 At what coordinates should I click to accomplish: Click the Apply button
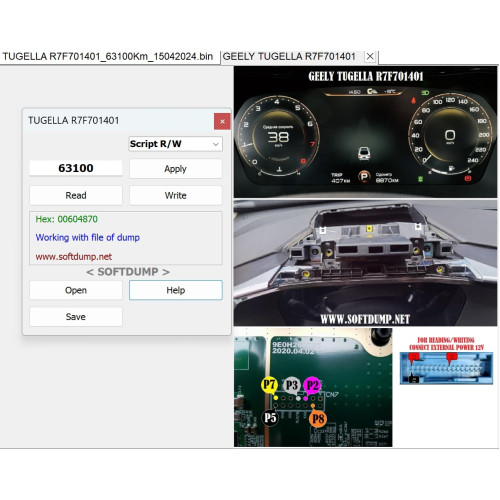coord(175,169)
